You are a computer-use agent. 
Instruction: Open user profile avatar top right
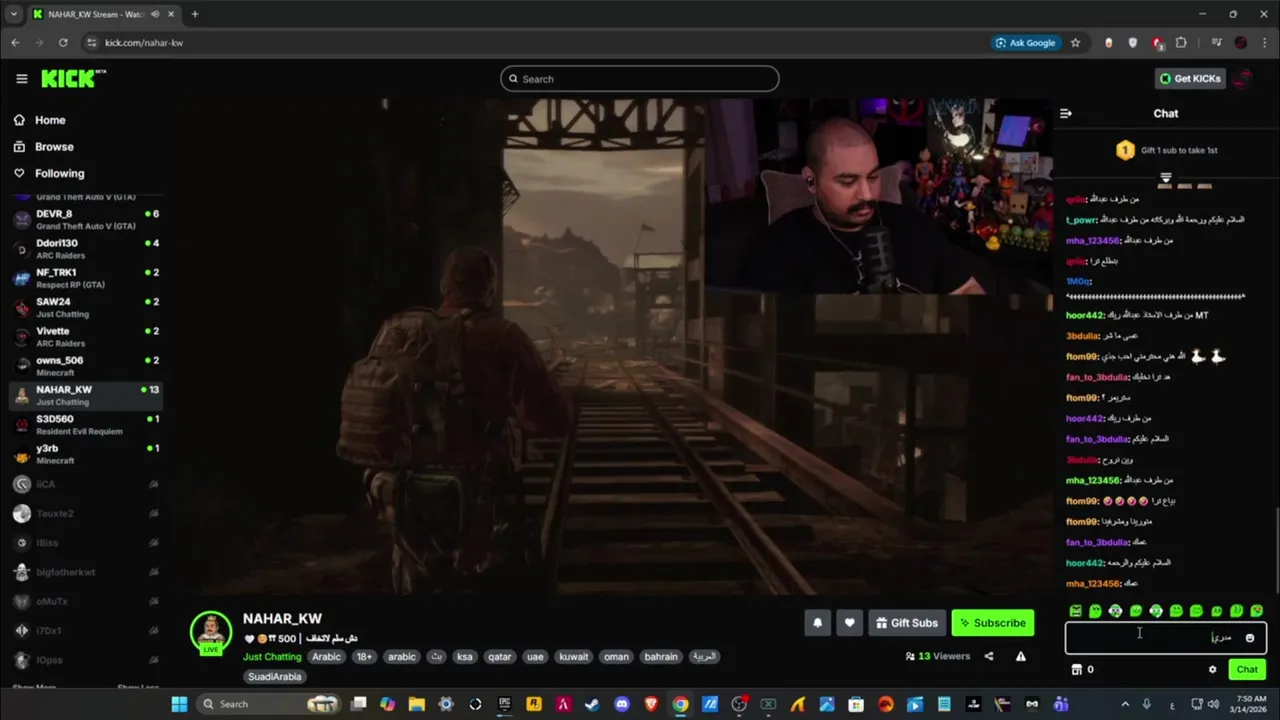click(1241, 79)
